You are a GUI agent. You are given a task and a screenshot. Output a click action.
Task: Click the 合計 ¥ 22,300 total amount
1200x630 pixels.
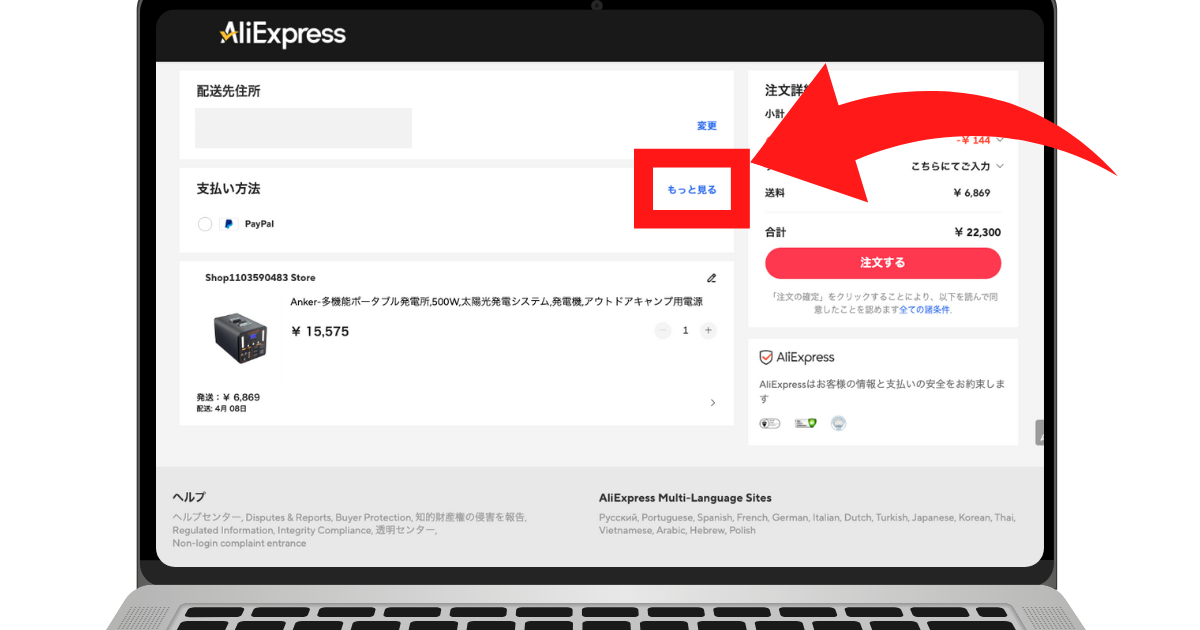click(978, 232)
